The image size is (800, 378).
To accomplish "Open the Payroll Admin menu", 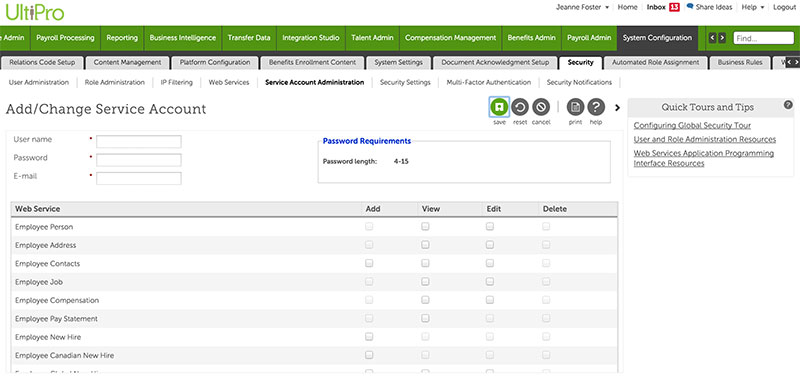I will [589, 38].
